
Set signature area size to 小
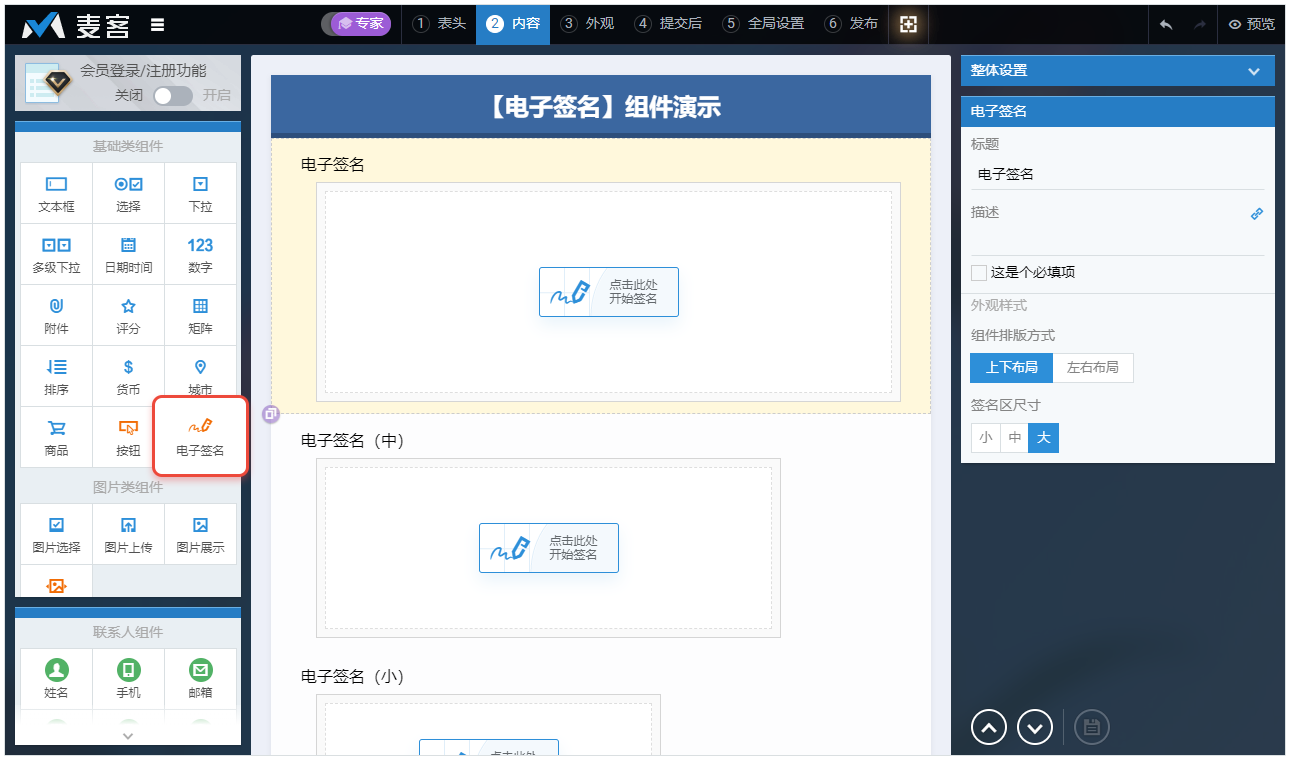(985, 438)
